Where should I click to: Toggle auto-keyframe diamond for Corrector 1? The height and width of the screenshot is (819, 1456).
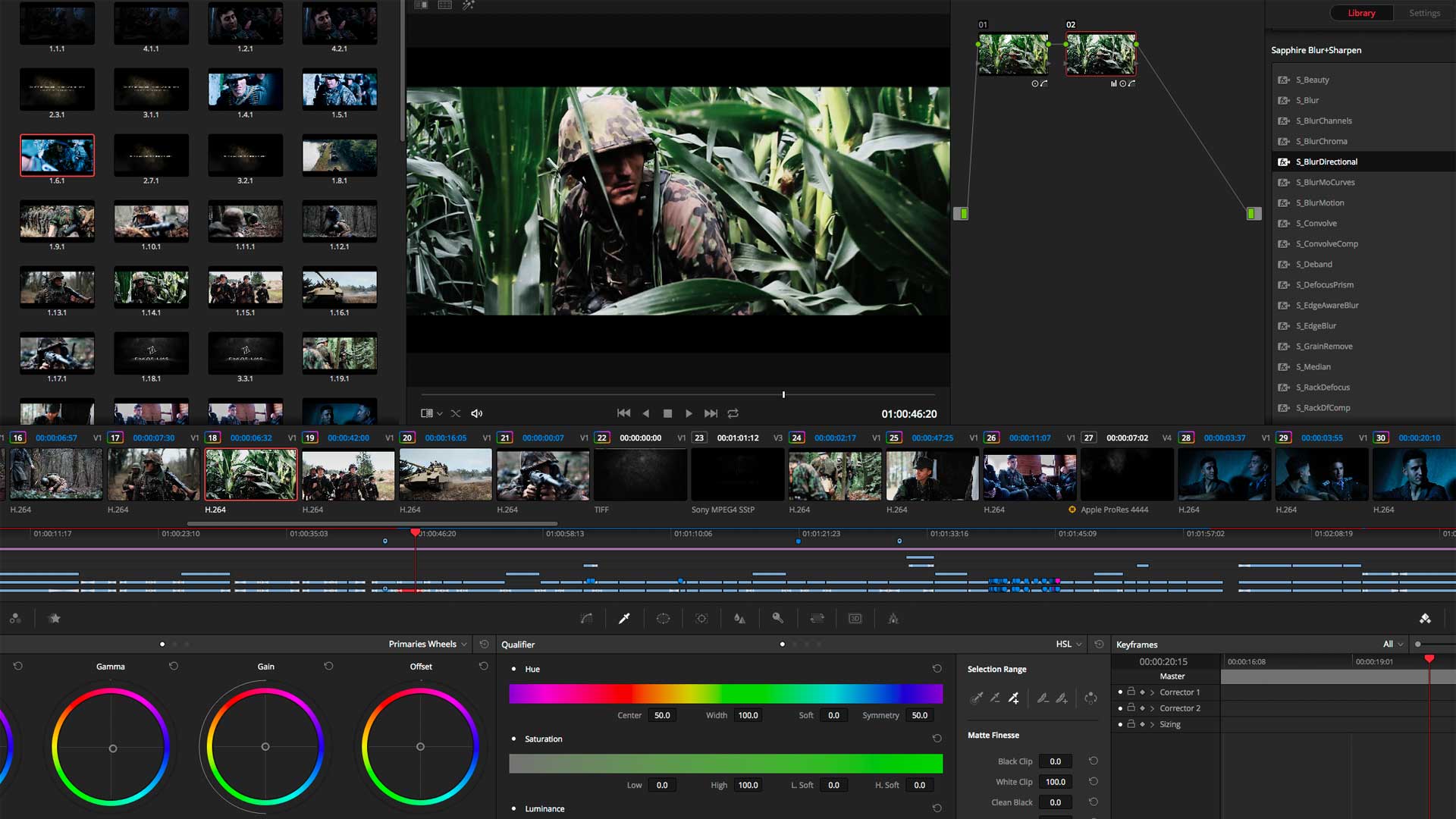(1142, 692)
